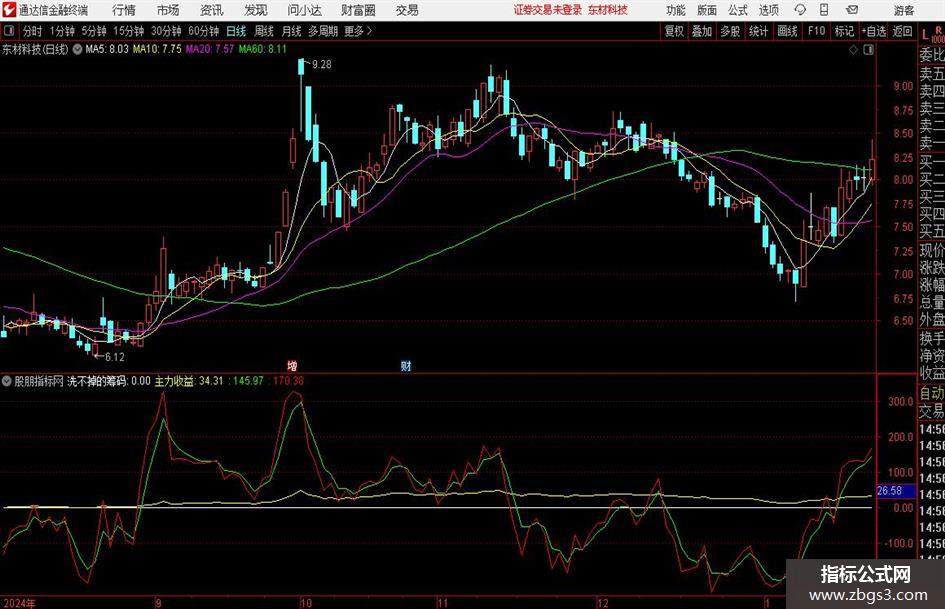Click the 洗不掉的筹码: 0.00 label

[x=109, y=381]
